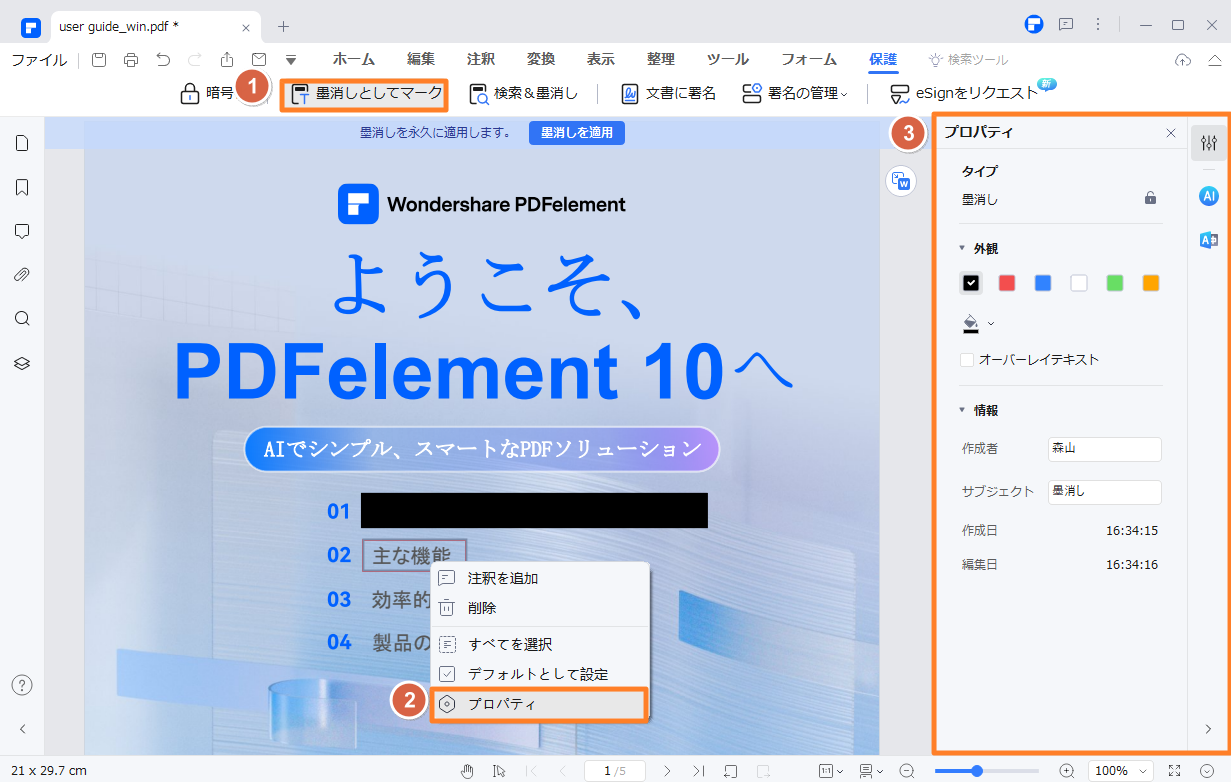Click the サブジェクト field
The height and width of the screenshot is (782, 1231).
[x=1104, y=492]
